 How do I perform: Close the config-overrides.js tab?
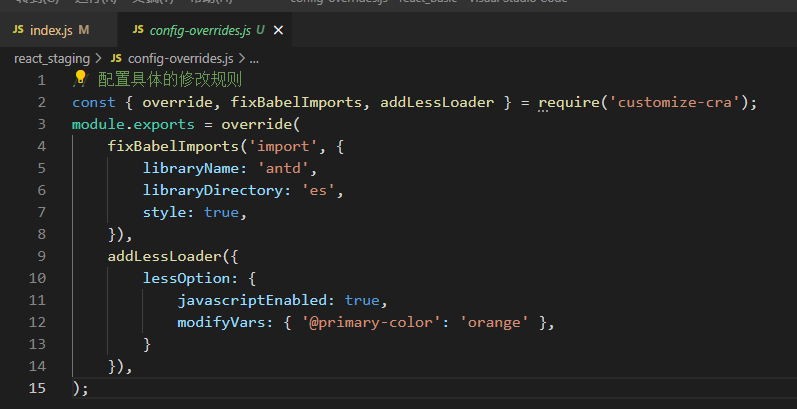click(278, 30)
